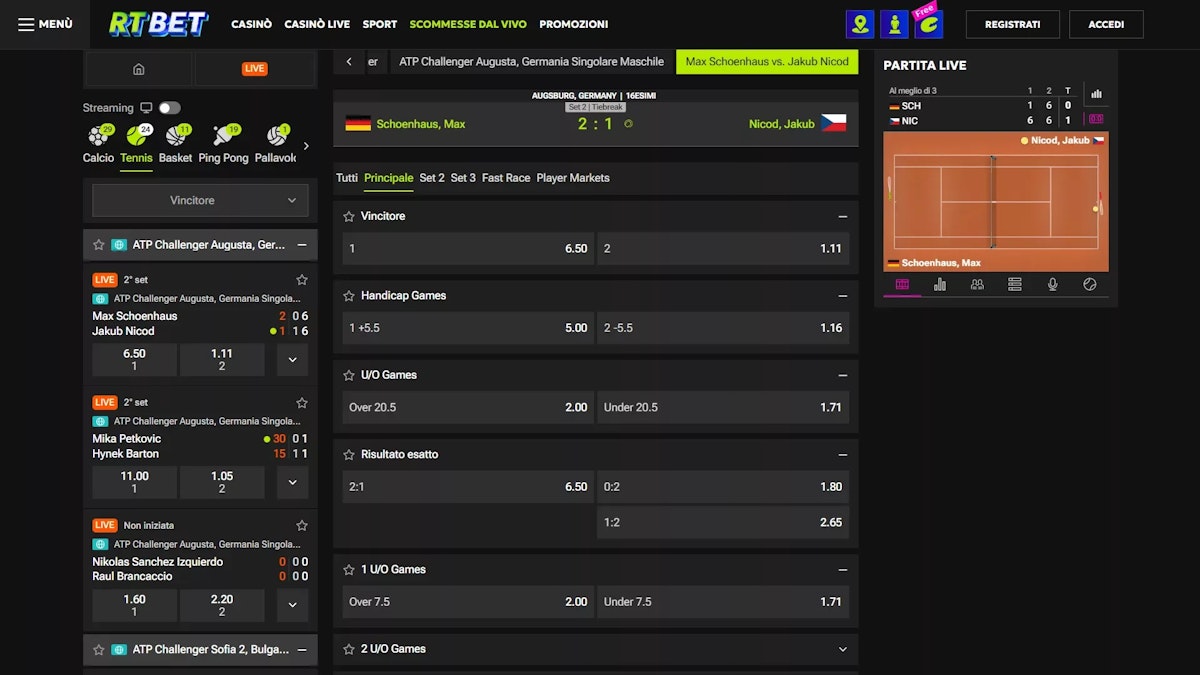1200x675 pixels.
Task: Bet on Vincitore 1 at 6.50 in main panel
Action: coord(468,249)
